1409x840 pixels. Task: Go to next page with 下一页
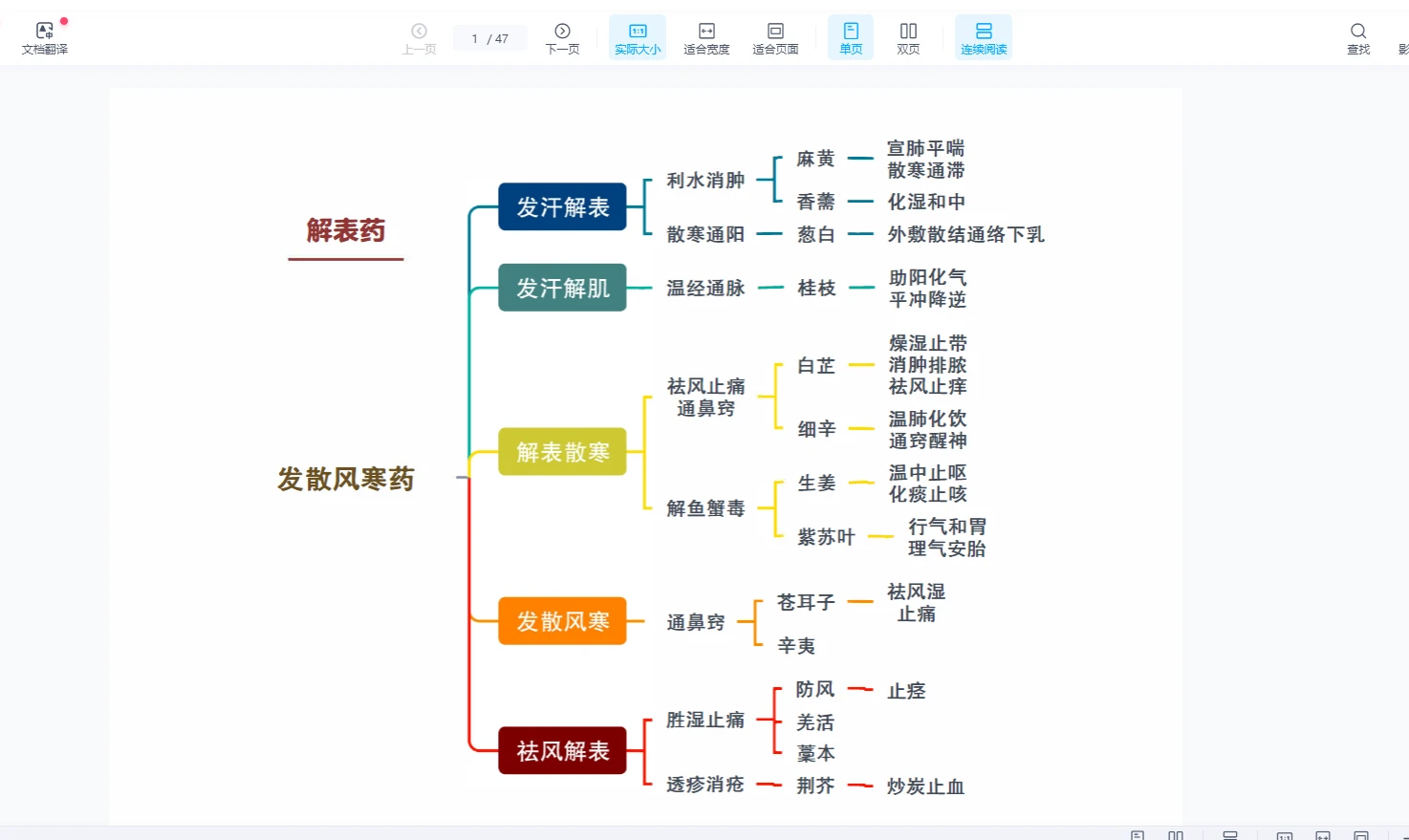[x=562, y=38]
